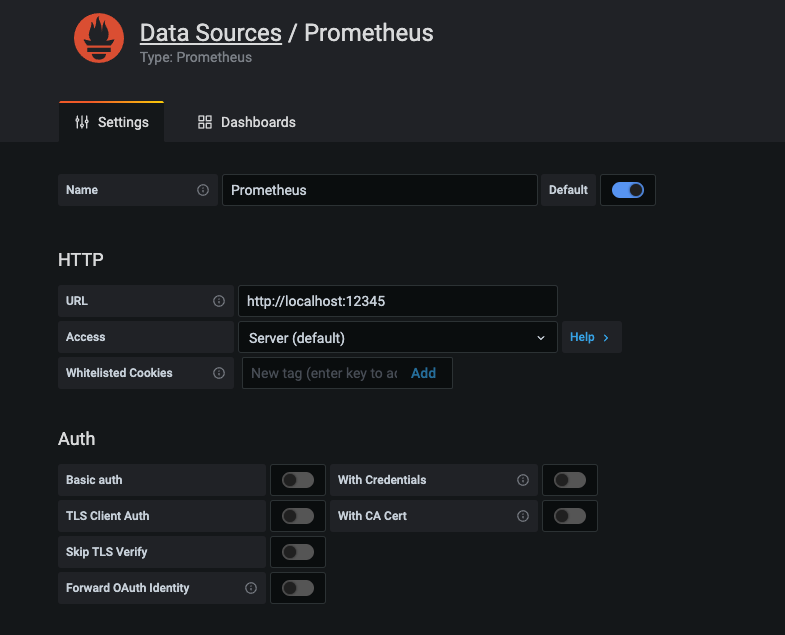The height and width of the screenshot is (635, 785).
Task: Toggle the With CA Cert switch
Action: coord(570,516)
